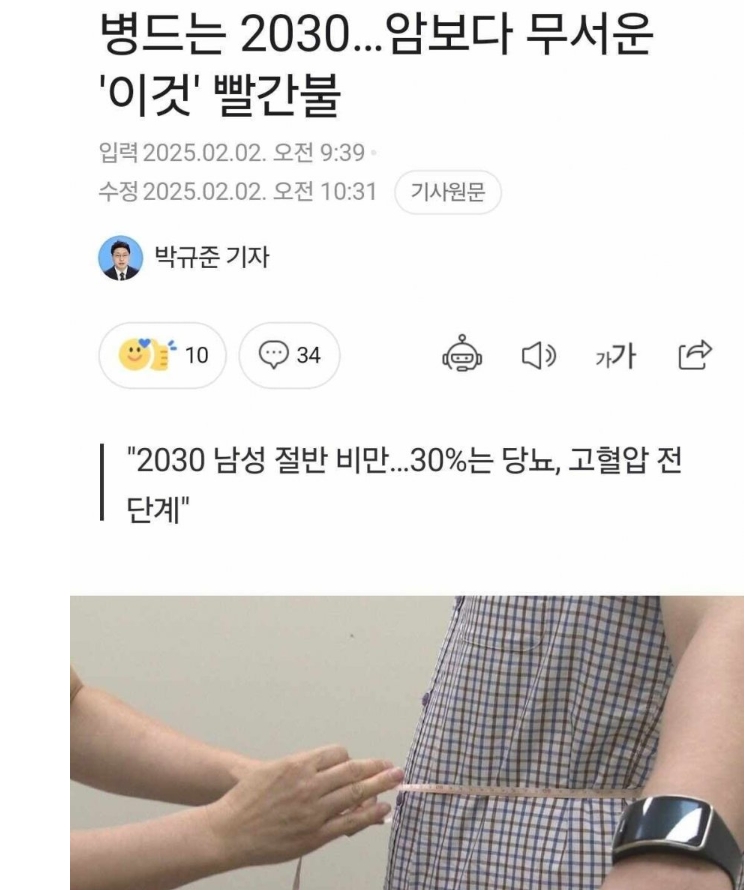Image resolution: width=752 pixels, height=890 pixels.
Task: Open the waist measurement article photo
Action: point(407,742)
